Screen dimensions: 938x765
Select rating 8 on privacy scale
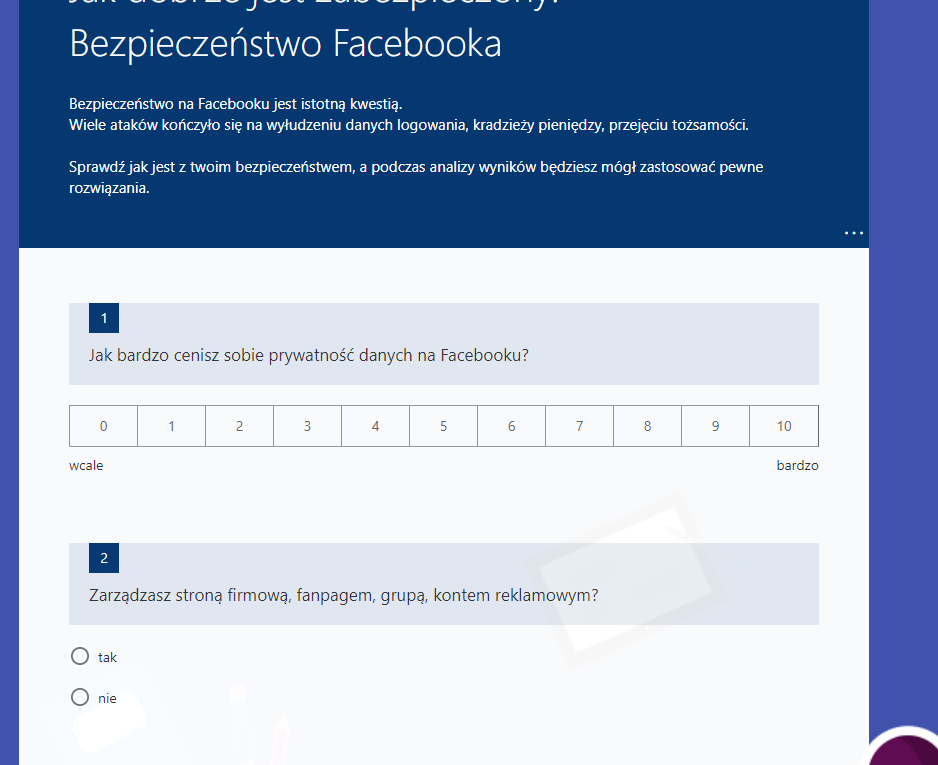coord(647,426)
